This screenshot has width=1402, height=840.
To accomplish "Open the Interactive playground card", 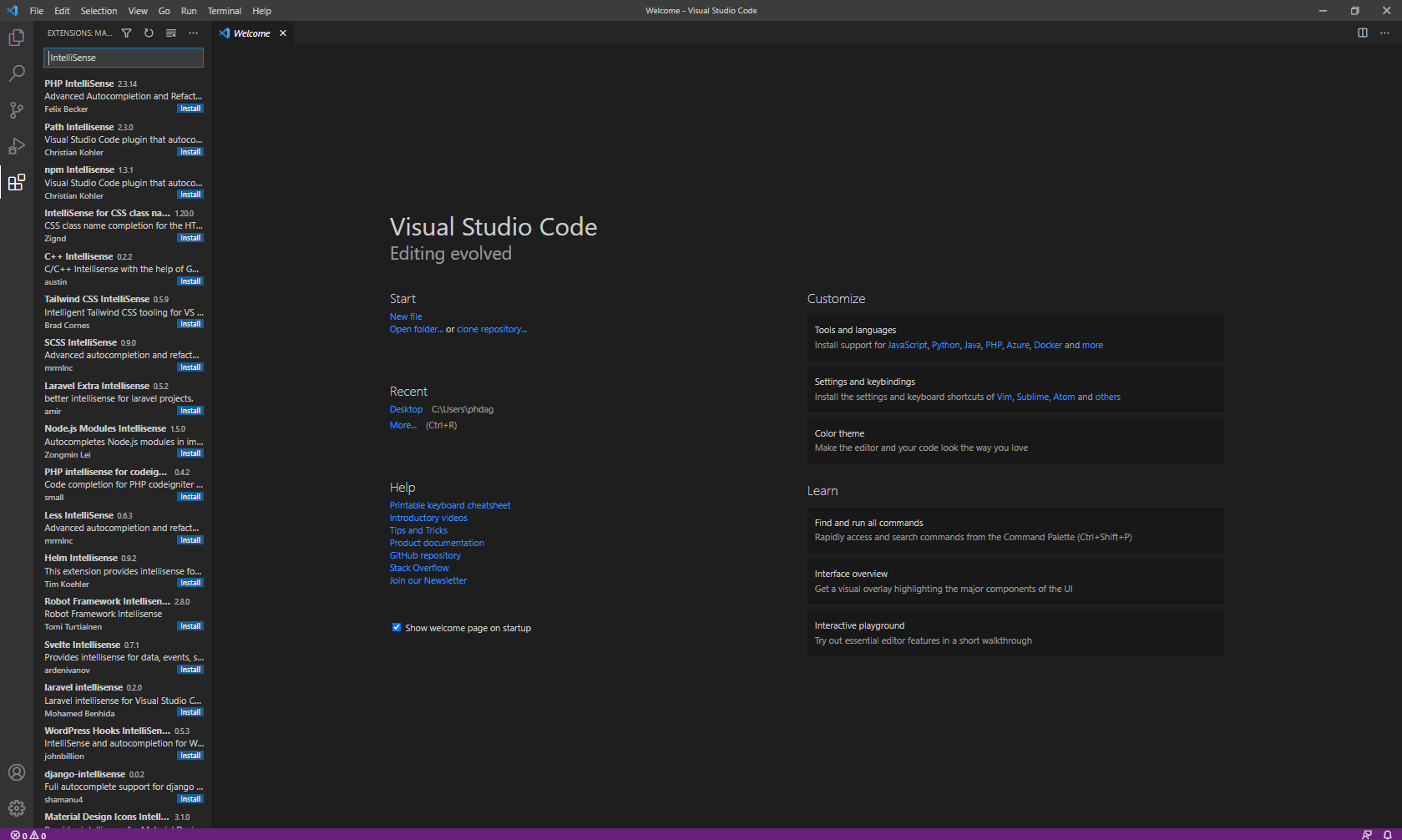I will click(1015, 633).
